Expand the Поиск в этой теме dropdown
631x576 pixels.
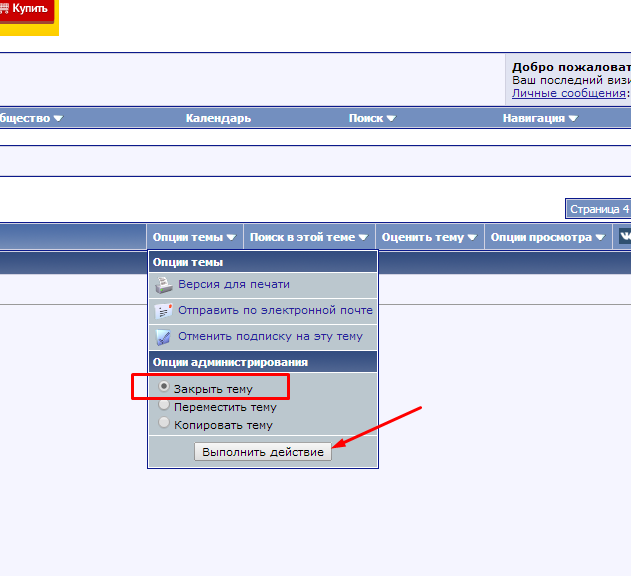pyautogui.click(x=308, y=237)
